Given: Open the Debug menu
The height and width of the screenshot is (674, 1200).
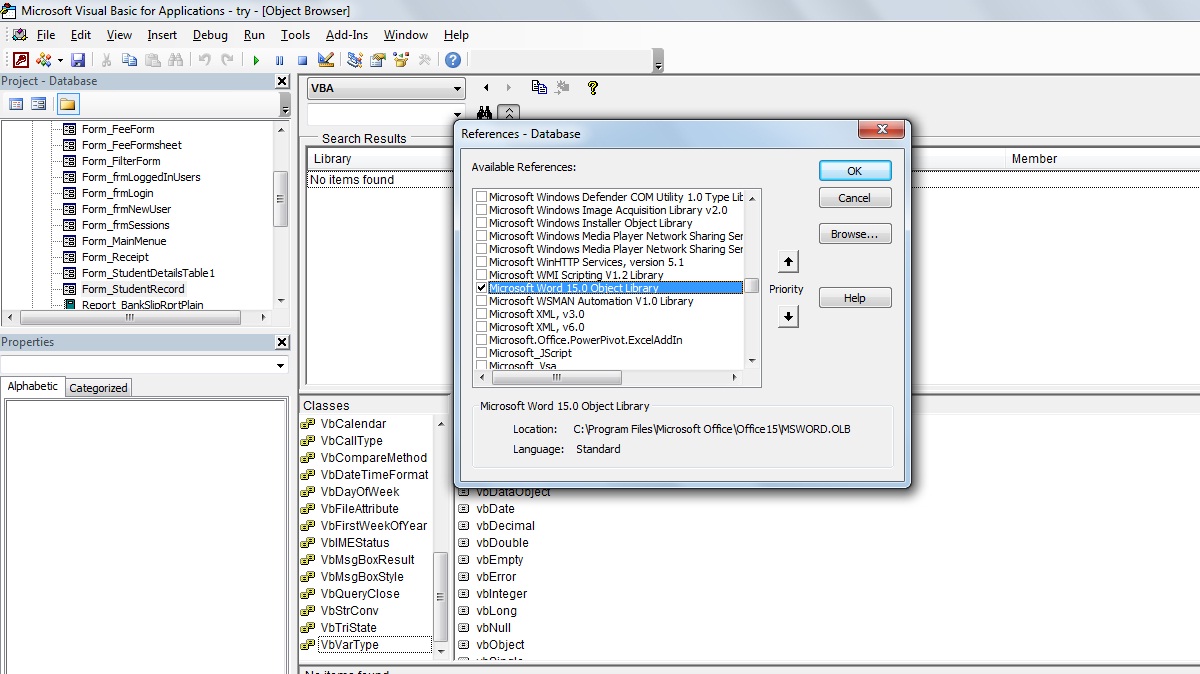Looking at the screenshot, I should (210, 35).
